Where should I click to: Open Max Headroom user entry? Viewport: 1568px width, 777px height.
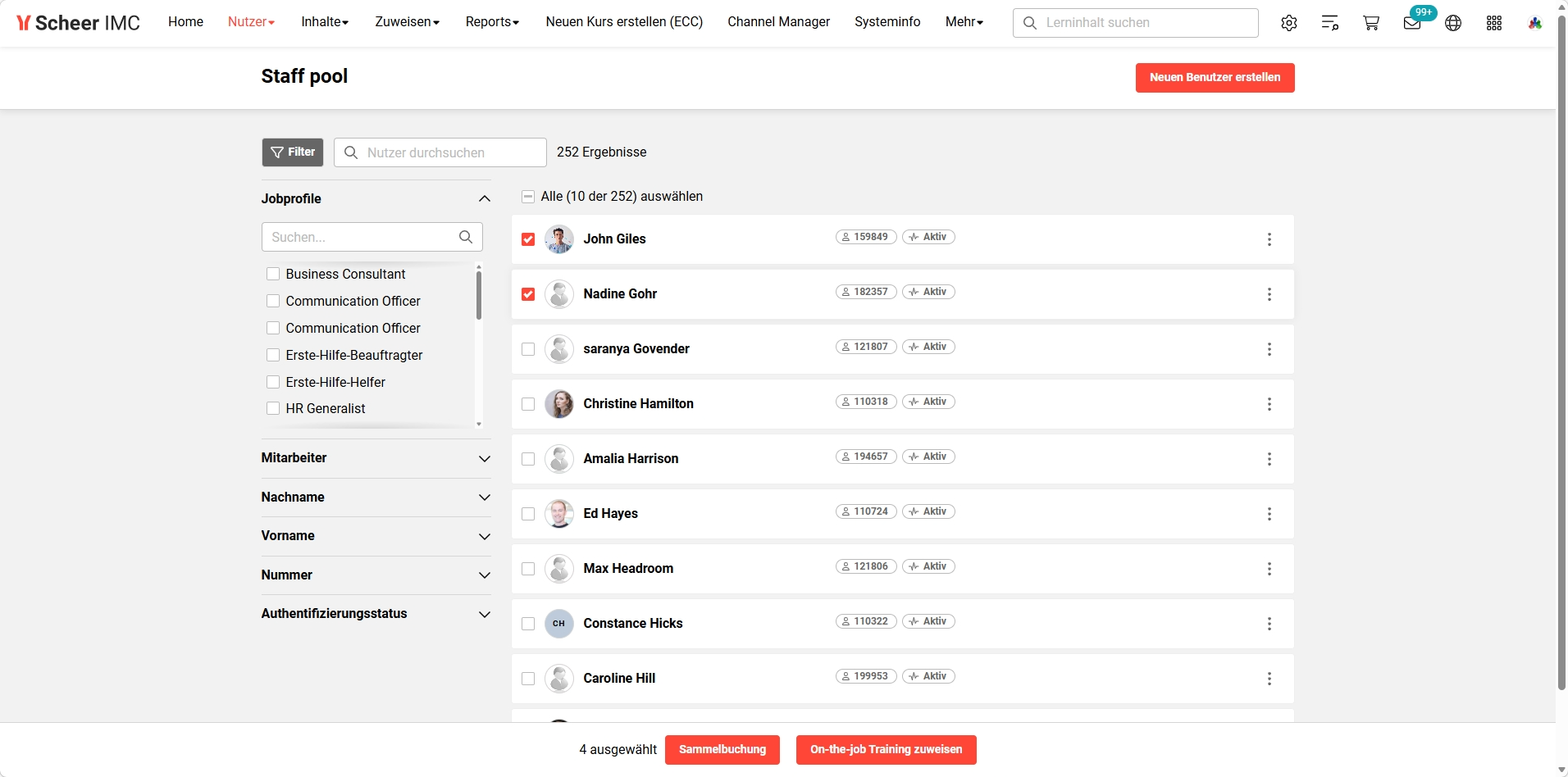[x=628, y=569]
